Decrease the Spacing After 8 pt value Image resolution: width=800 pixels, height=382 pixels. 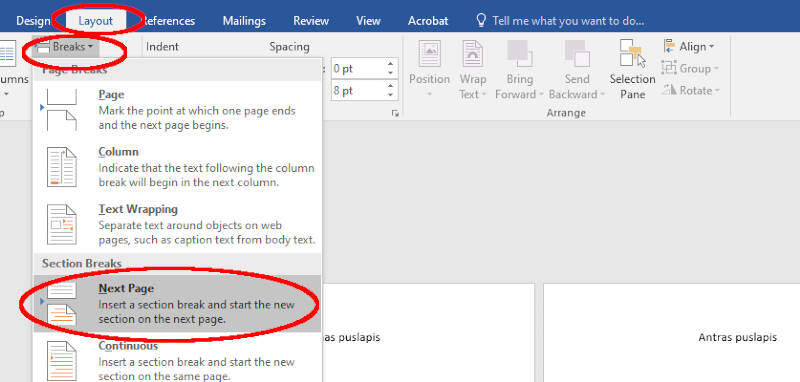(x=391, y=96)
